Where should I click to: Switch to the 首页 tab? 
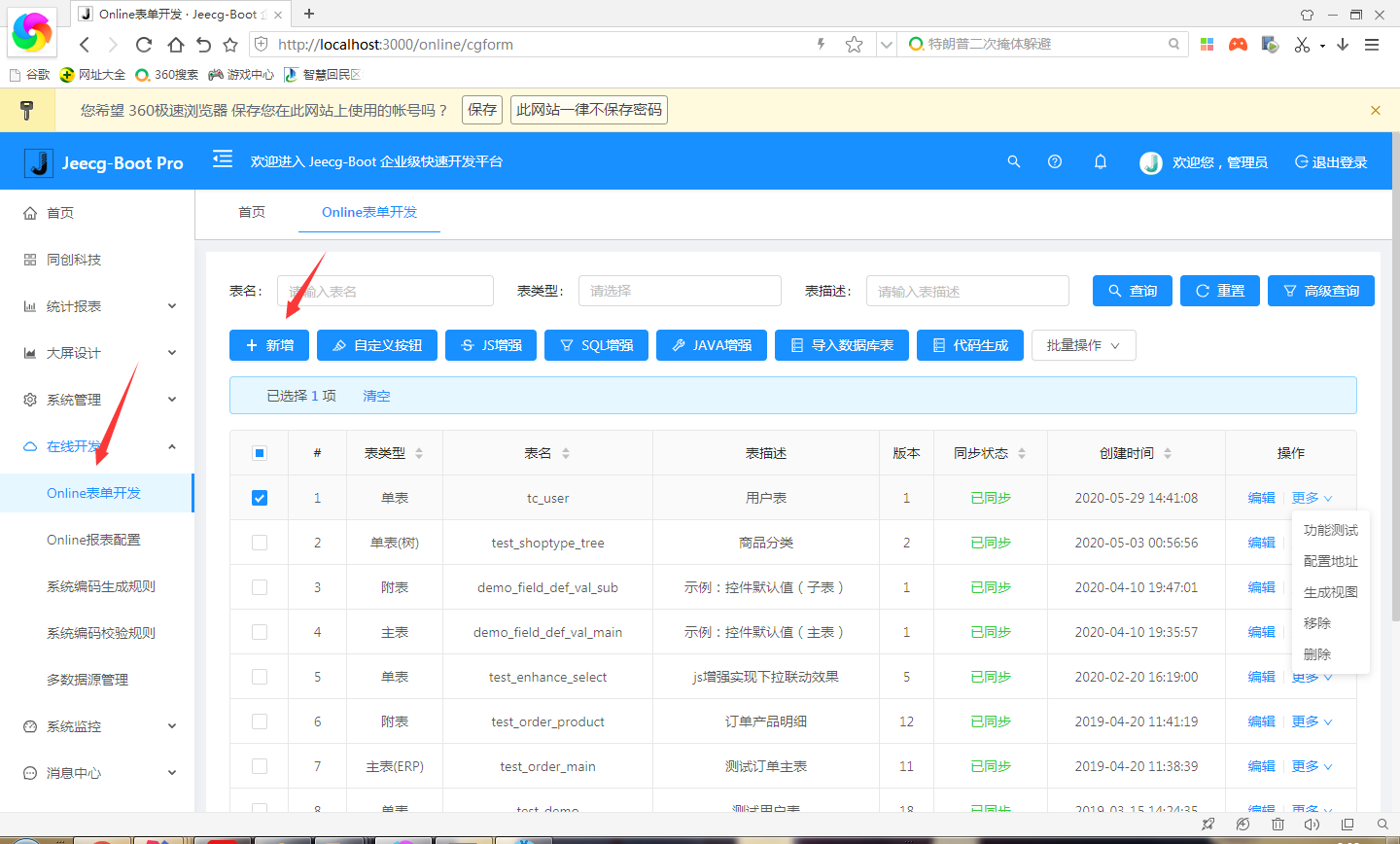tap(251, 212)
